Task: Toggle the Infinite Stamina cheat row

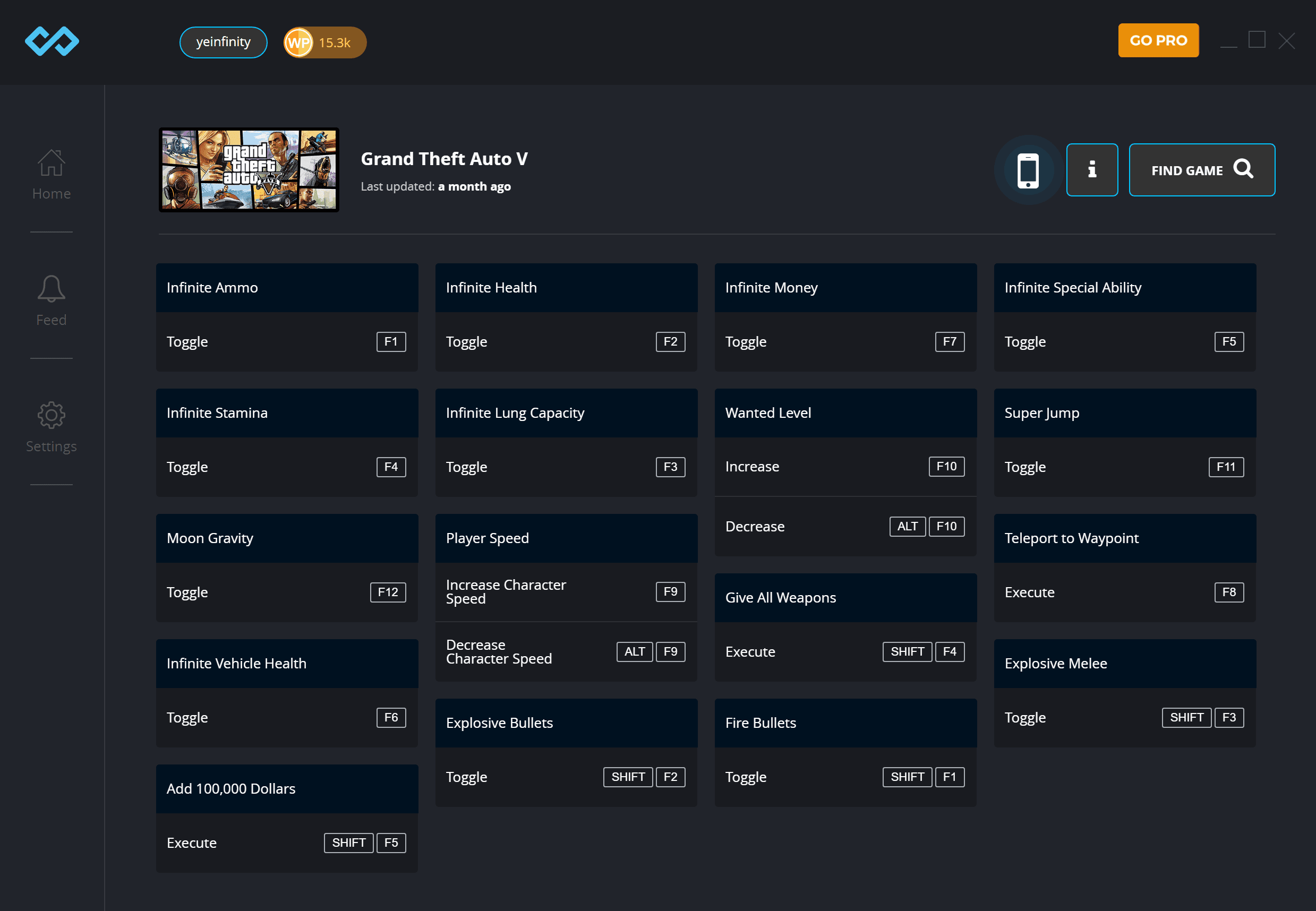Action: (x=287, y=467)
